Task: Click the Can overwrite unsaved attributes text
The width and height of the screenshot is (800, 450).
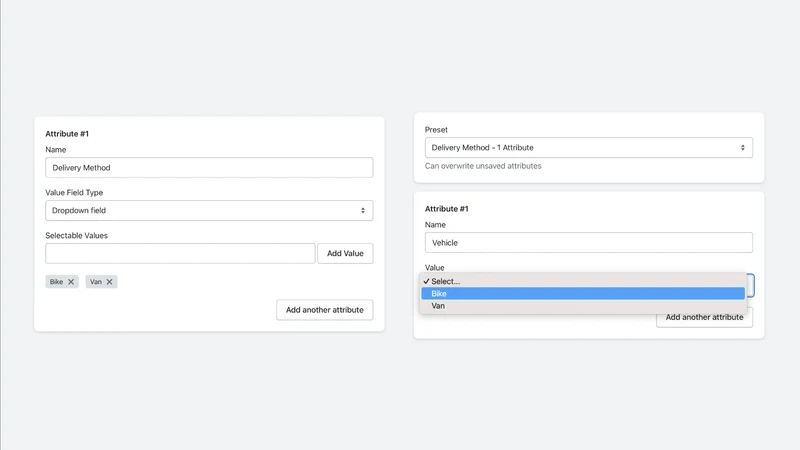Action: tap(483, 166)
